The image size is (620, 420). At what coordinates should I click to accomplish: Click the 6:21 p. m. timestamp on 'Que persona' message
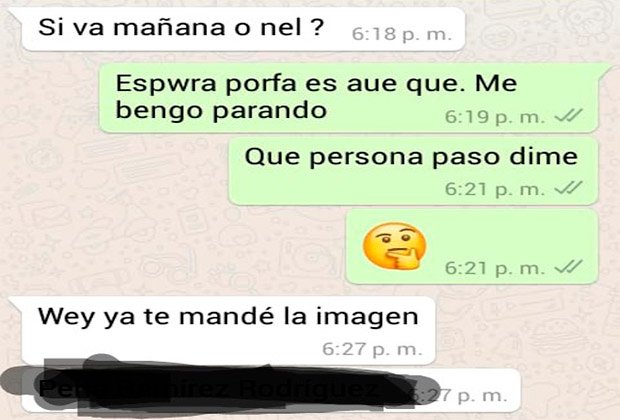coord(495,189)
